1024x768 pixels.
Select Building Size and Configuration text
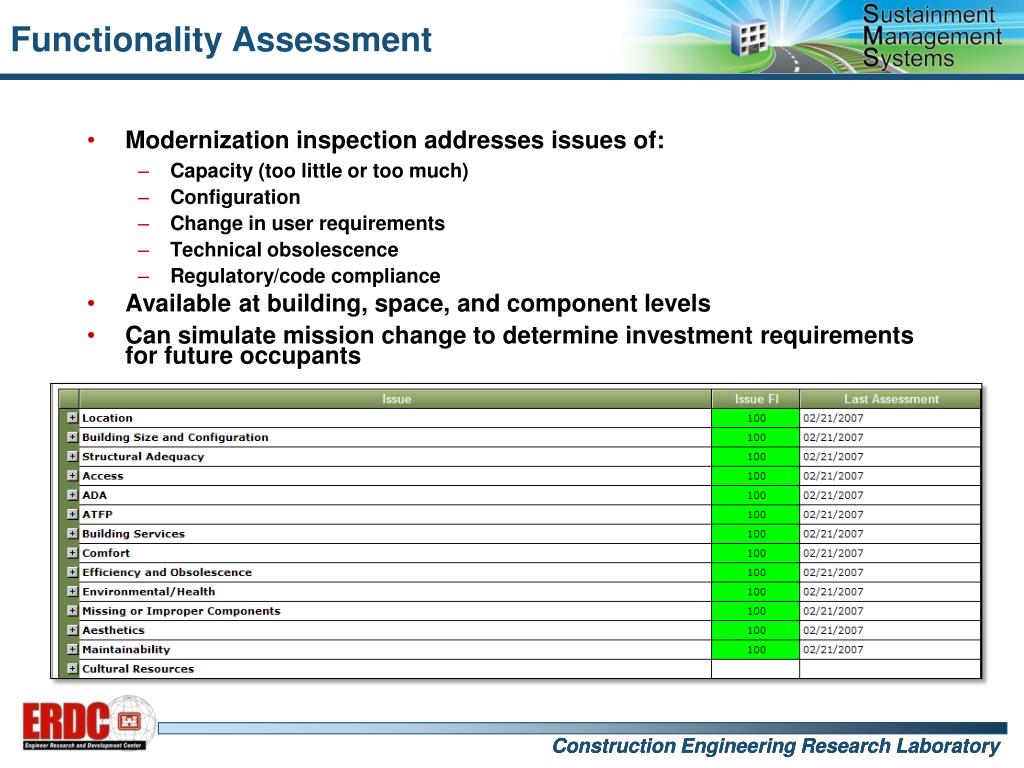click(175, 437)
